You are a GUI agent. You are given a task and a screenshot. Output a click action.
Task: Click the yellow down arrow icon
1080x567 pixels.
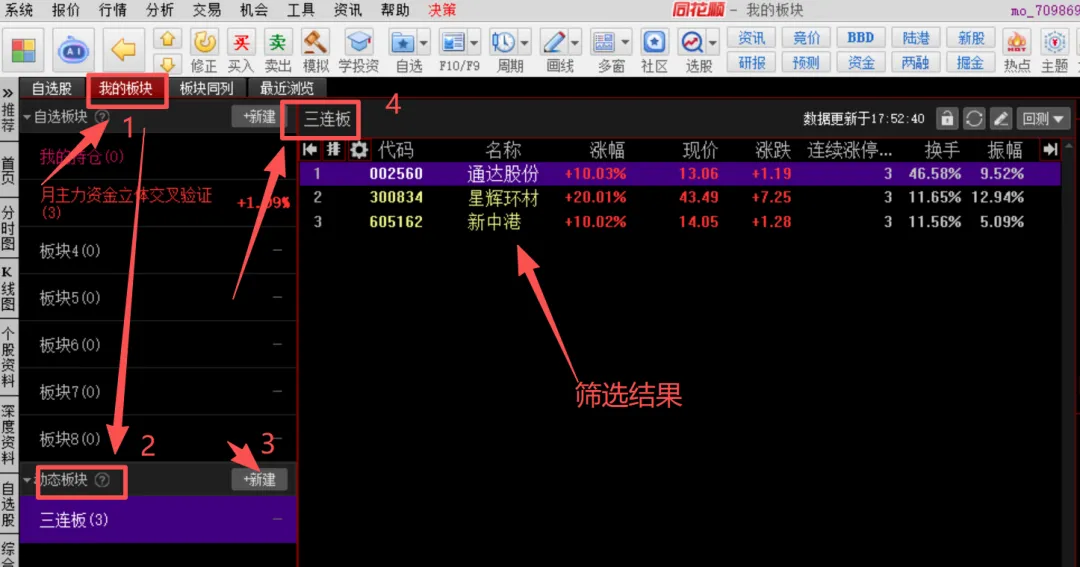[167, 64]
